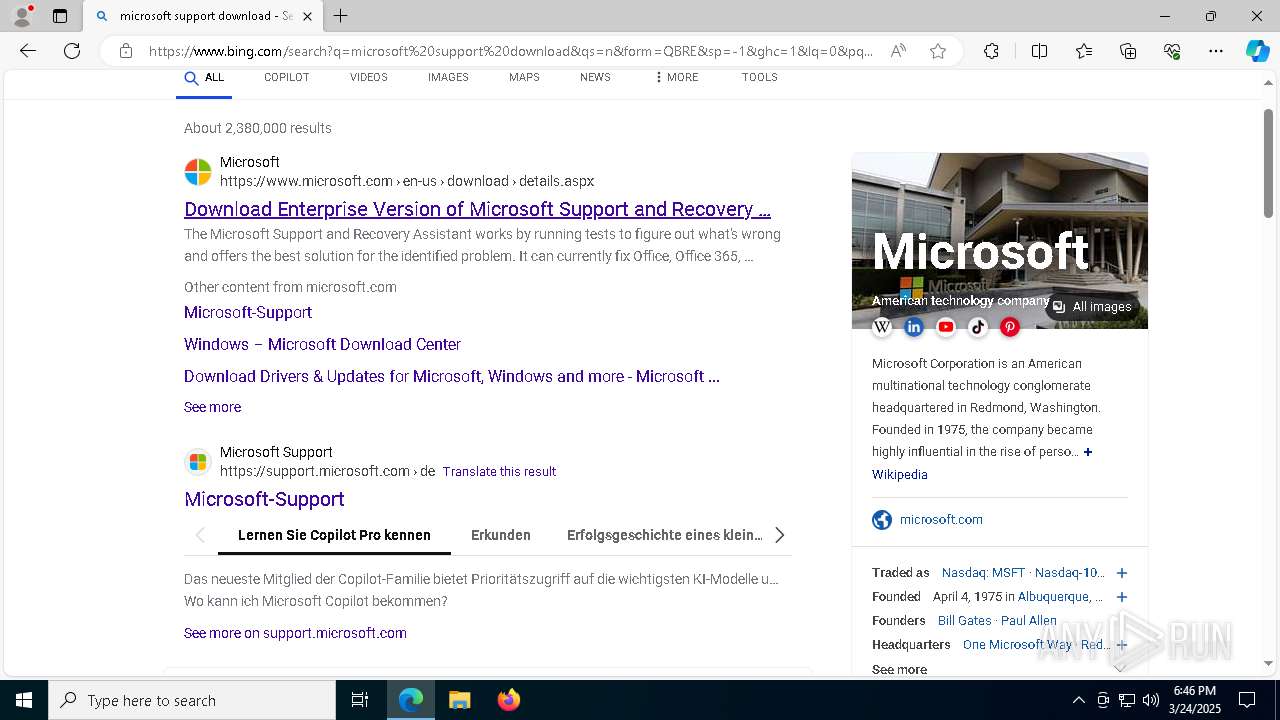1280x720 pixels.
Task: Expand See more in knowledge panel
Action: 899,669
